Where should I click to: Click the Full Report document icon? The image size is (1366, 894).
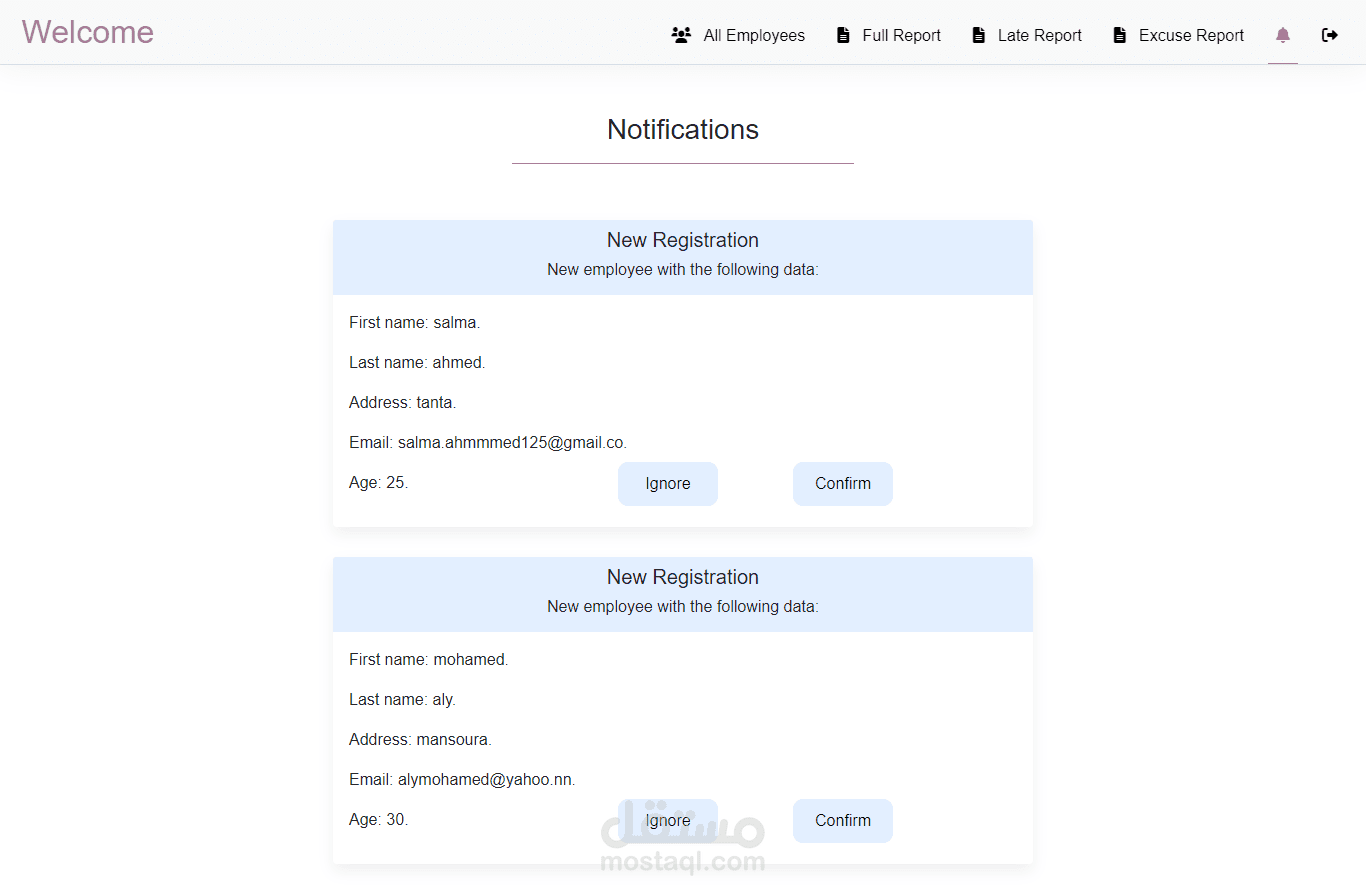pyautogui.click(x=843, y=35)
